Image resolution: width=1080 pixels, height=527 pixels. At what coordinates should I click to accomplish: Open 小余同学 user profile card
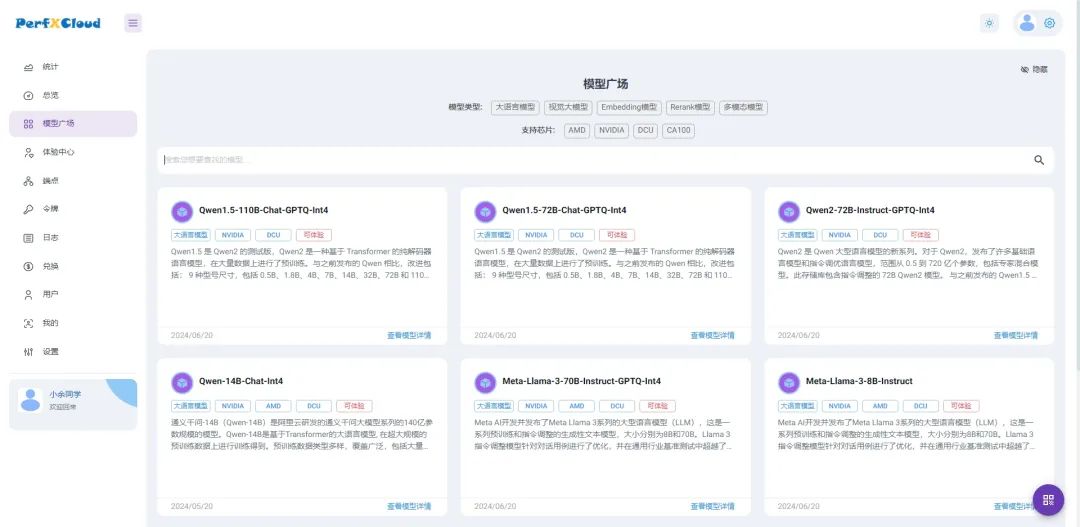point(73,404)
